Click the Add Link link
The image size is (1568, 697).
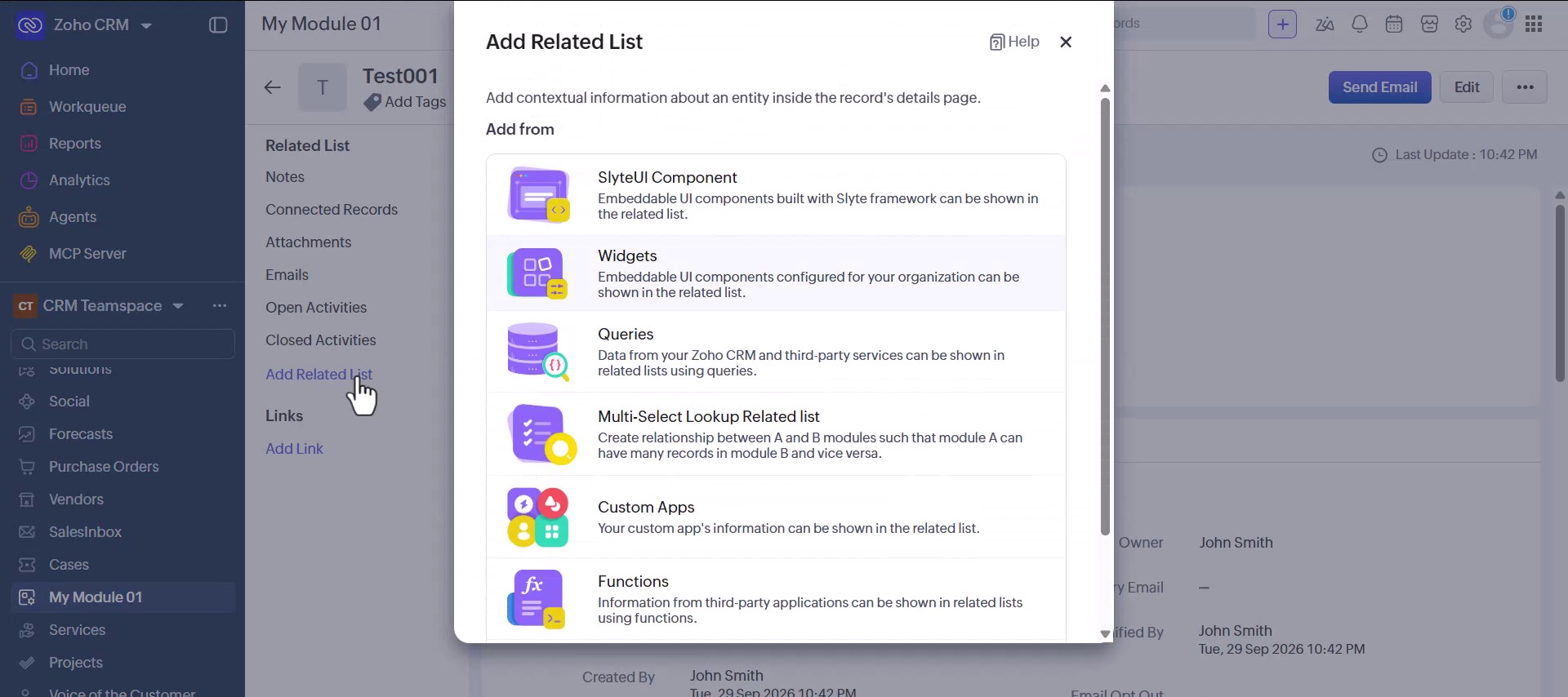click(x=294, y=449)
